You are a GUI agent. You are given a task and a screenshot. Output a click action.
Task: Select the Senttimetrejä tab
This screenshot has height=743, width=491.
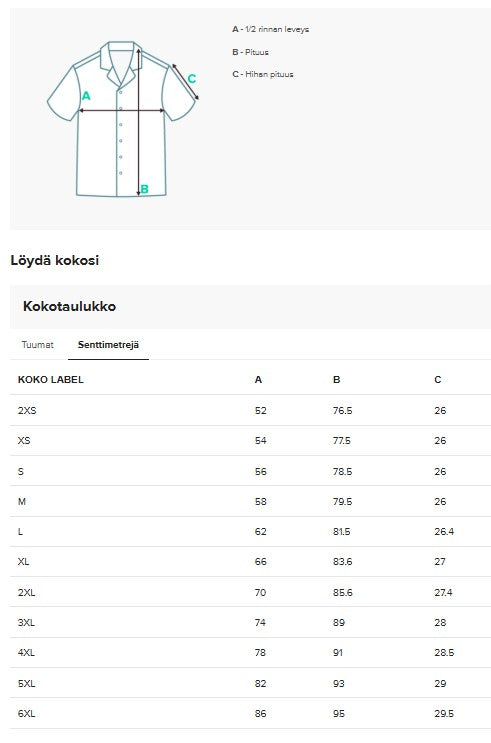tap(108, 344)
